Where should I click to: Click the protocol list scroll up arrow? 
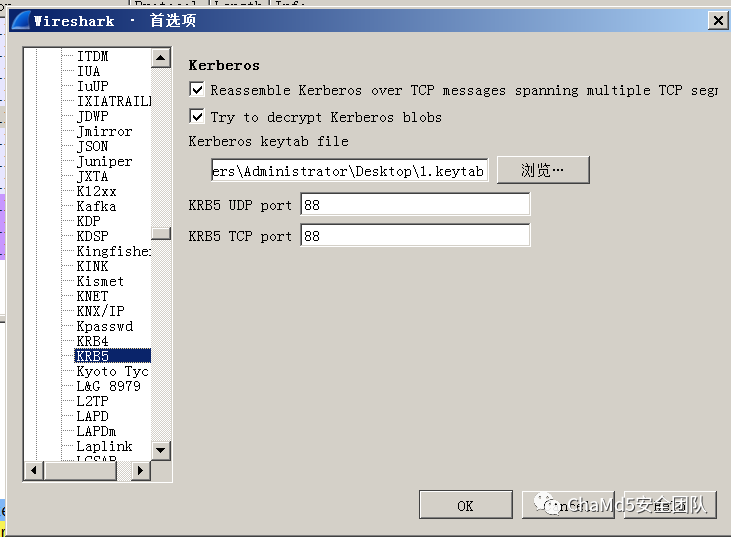tap(161, 58)
